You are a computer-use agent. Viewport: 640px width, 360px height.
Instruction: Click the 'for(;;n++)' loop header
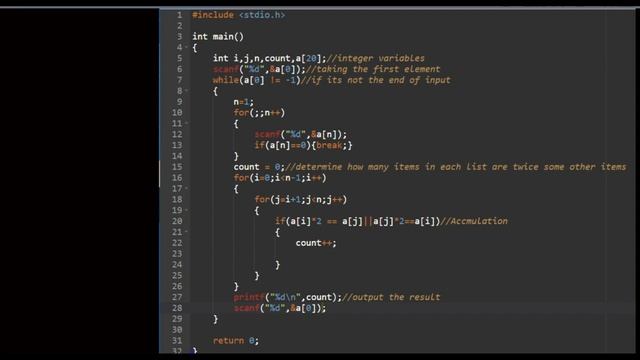(259, 113)
